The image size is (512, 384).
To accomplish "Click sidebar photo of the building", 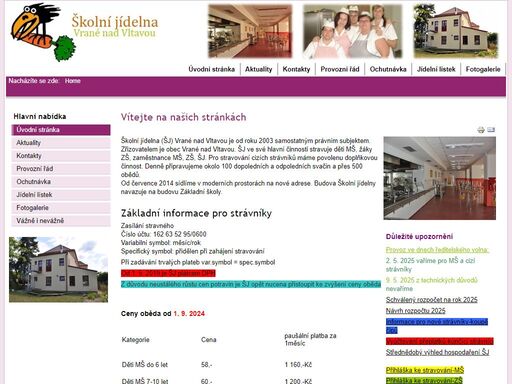I will point(58,270).
